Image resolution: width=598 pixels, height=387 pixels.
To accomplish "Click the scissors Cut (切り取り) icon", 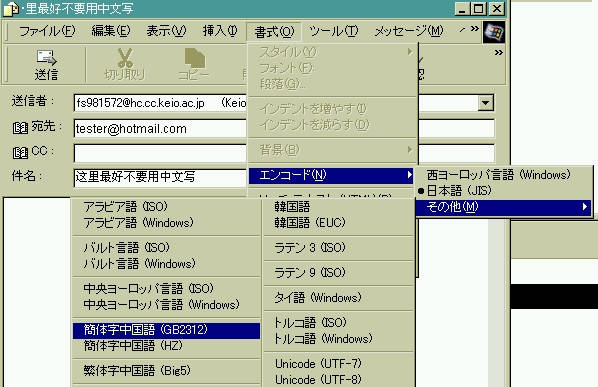I will (125, 58).
